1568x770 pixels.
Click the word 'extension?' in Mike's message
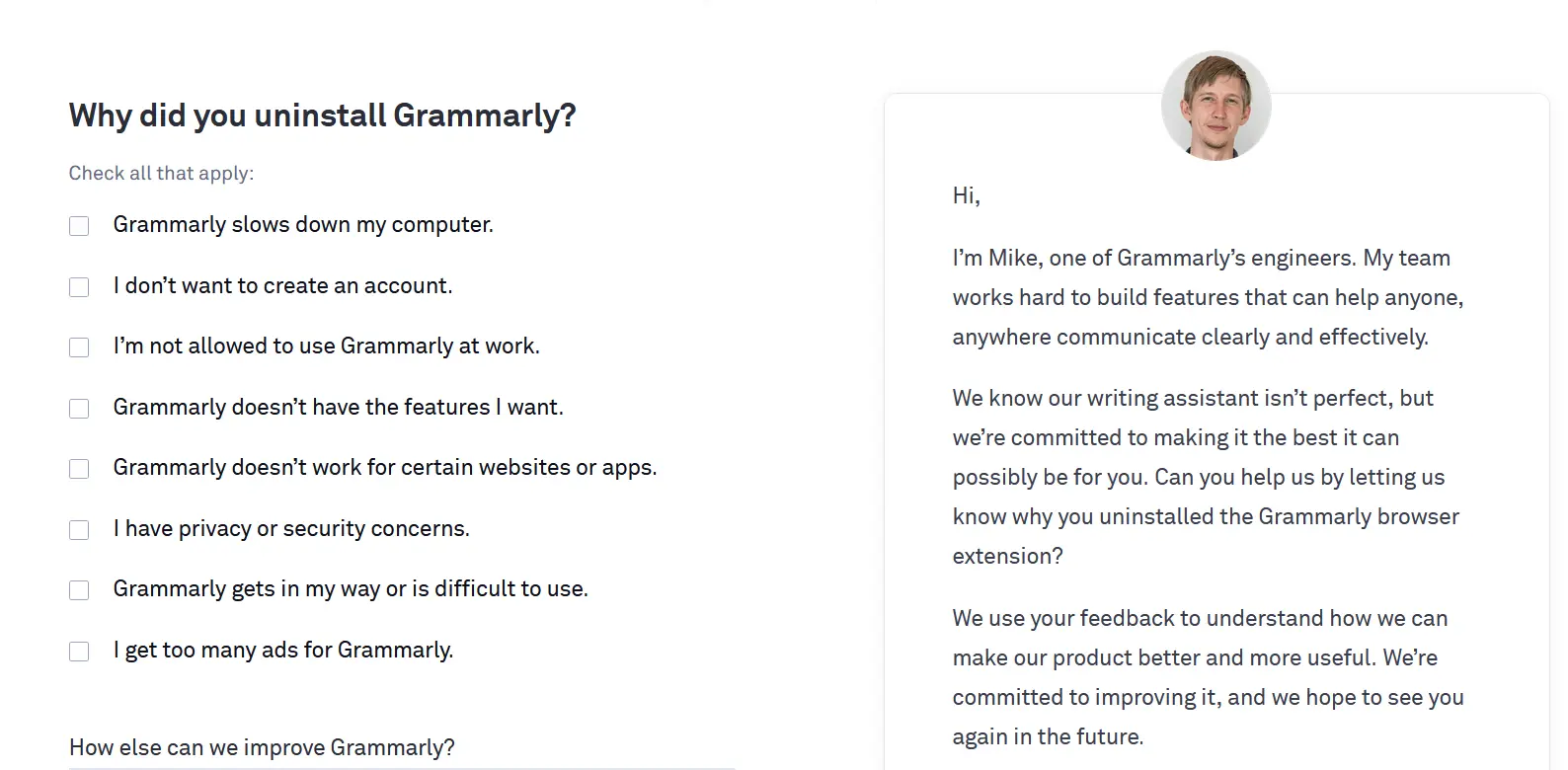tap(1007, 556)
